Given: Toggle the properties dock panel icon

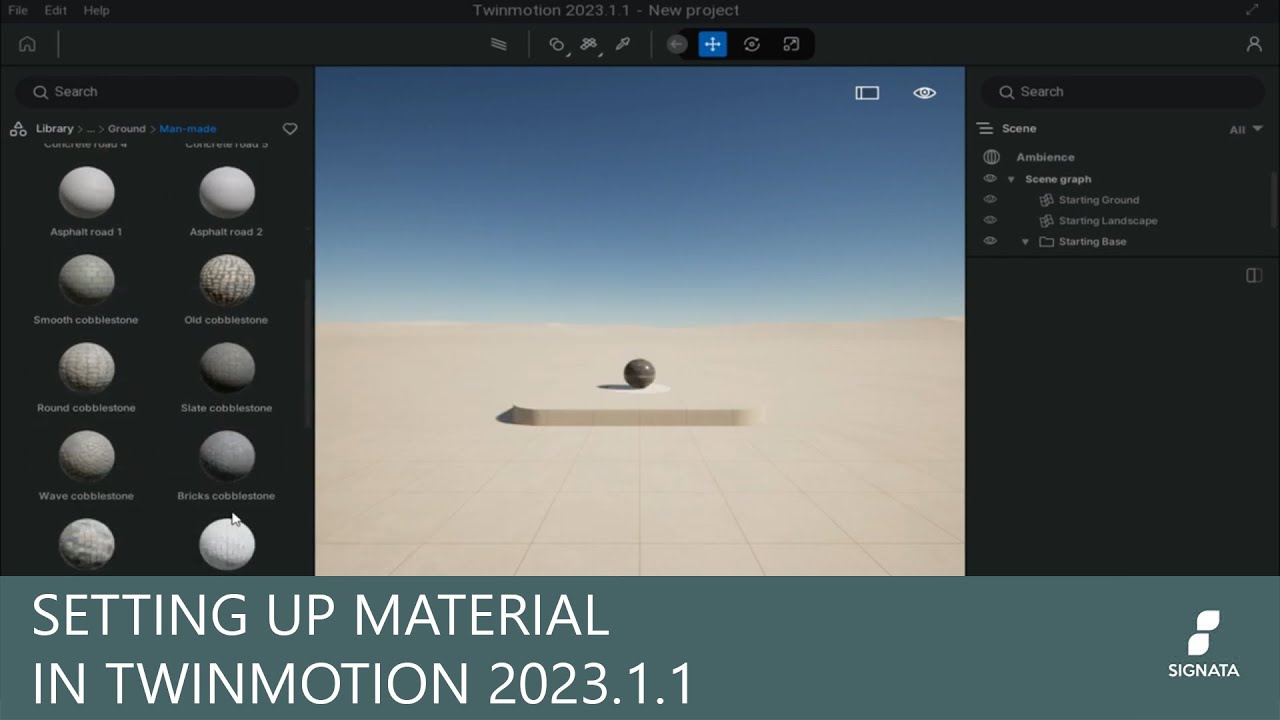Looking at the screenshot, I should click(1254, 275).
